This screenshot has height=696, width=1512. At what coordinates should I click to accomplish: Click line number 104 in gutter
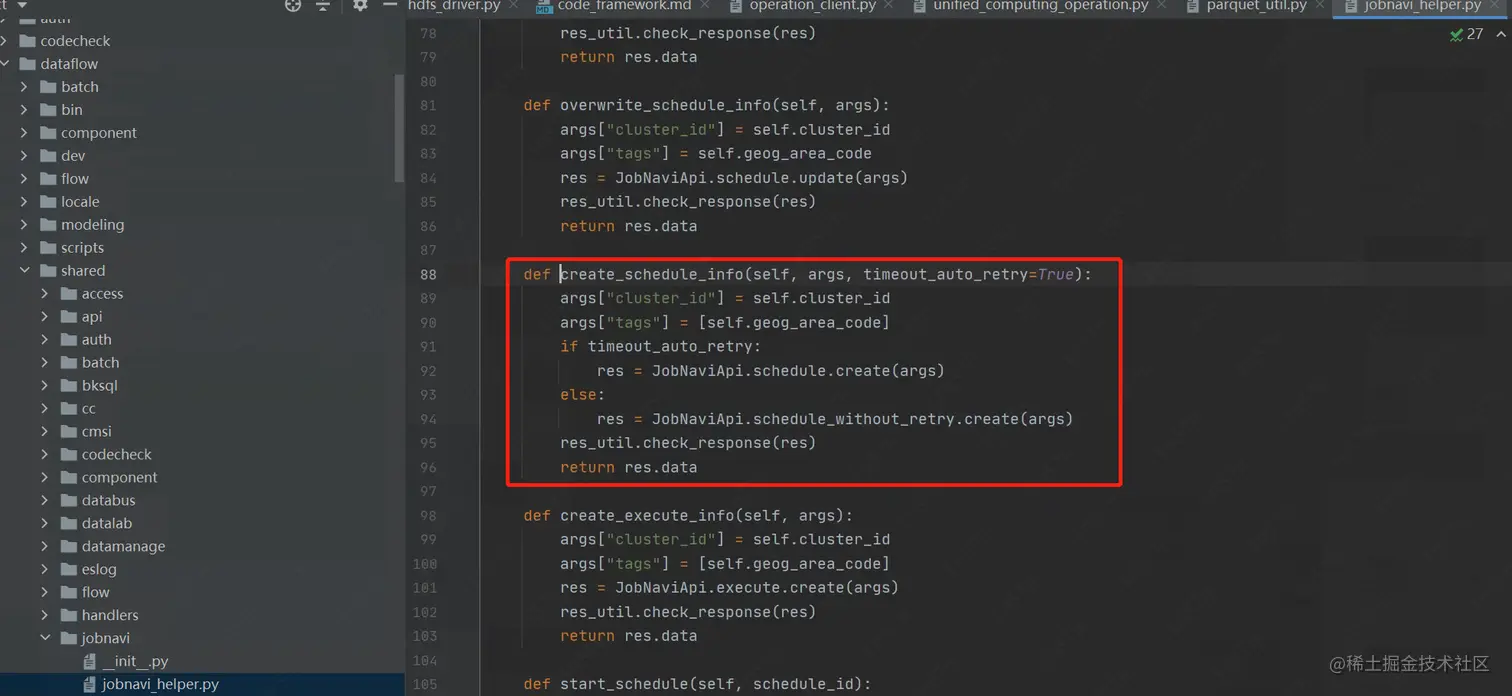(425, 660)
